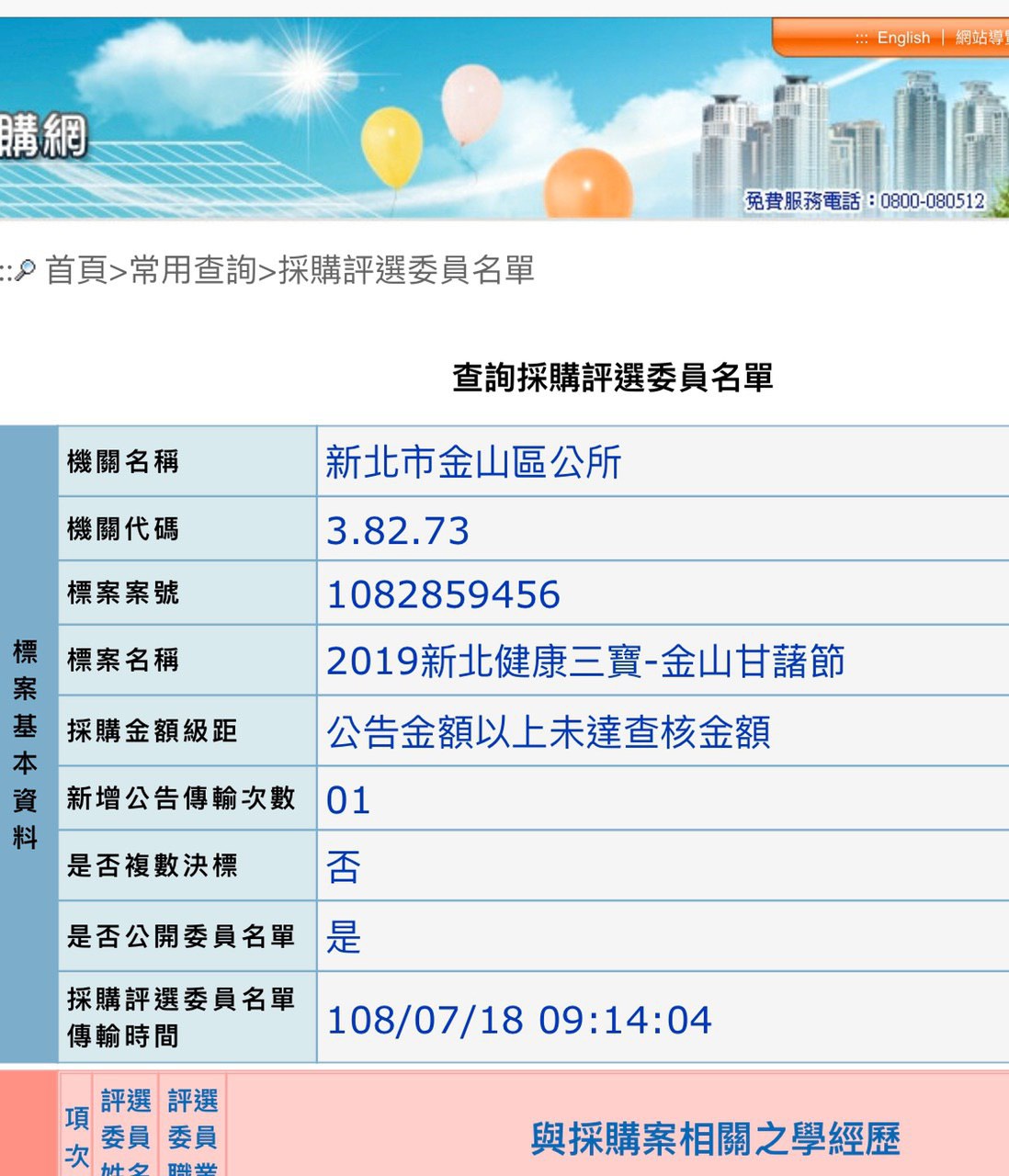This screenshot has width=1009, height=1176.
Task: Click the 標案名稱 label cell
Action: (187, 661)
